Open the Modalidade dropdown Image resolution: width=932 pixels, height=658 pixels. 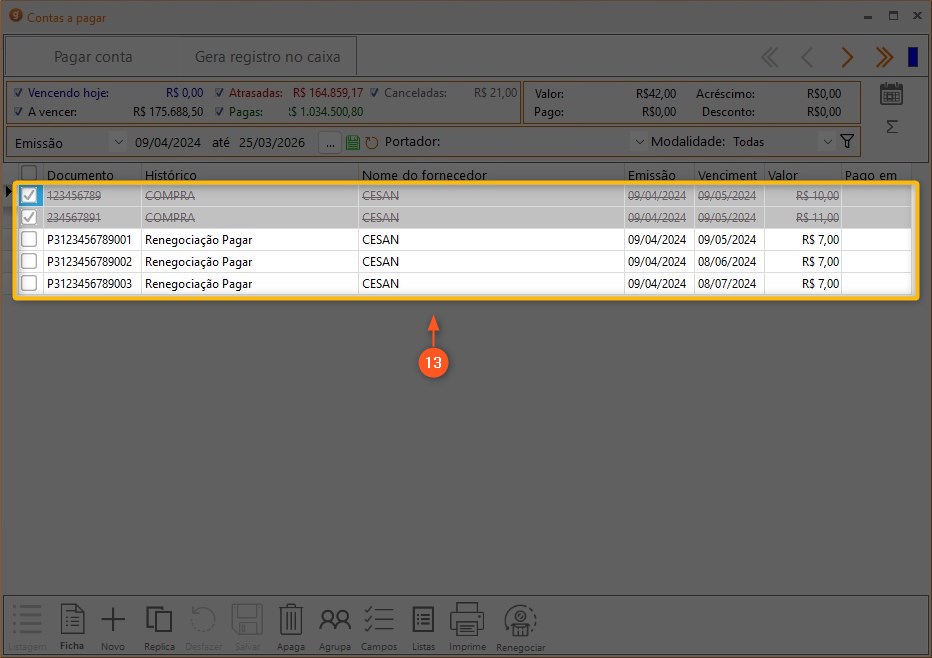click(x=826, y=142)
